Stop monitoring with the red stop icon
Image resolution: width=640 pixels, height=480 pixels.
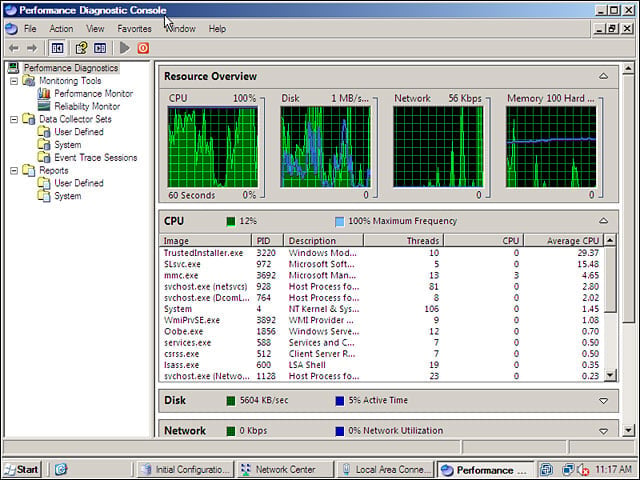(143, 48)
